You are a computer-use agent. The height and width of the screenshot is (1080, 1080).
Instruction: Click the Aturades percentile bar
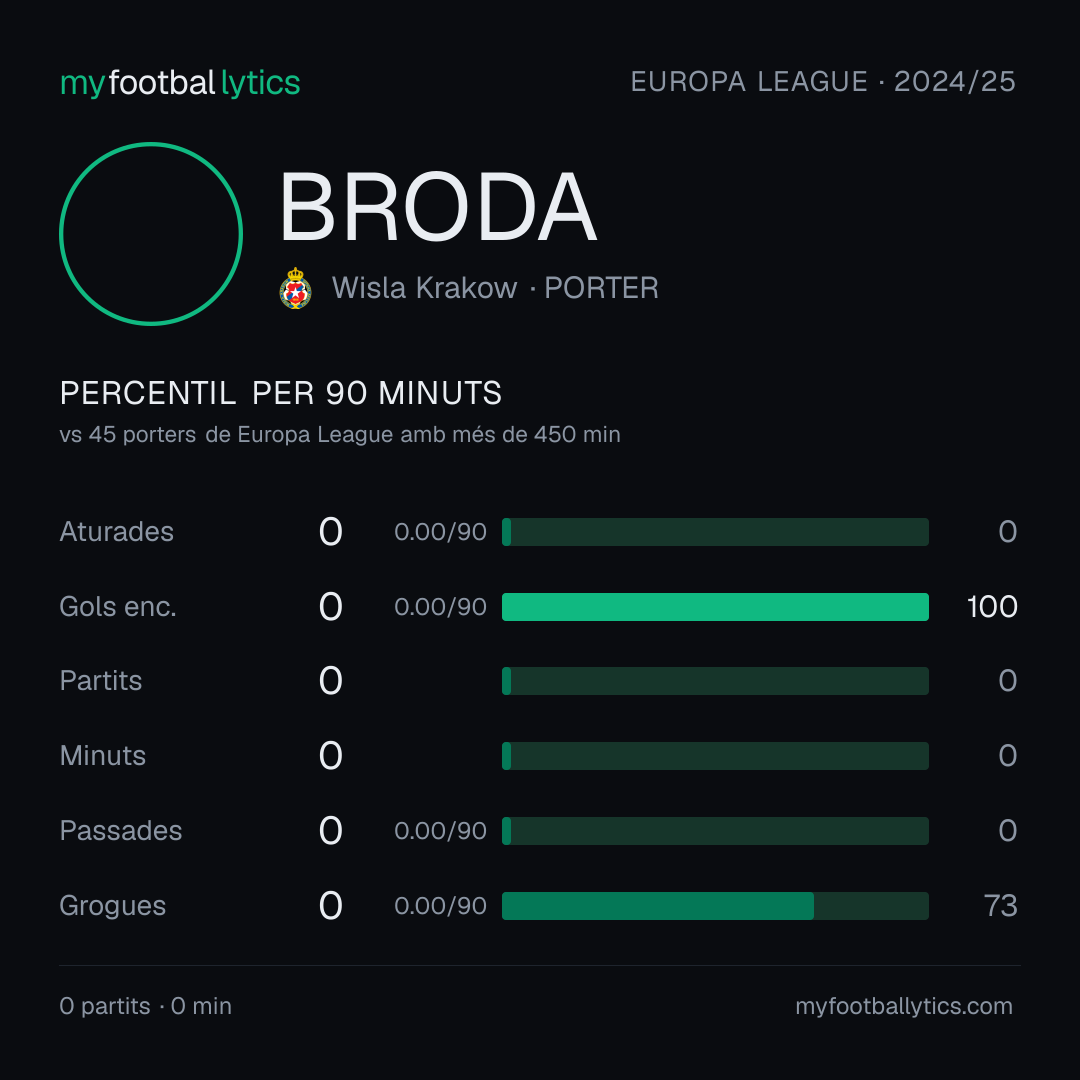click(715, 532)
